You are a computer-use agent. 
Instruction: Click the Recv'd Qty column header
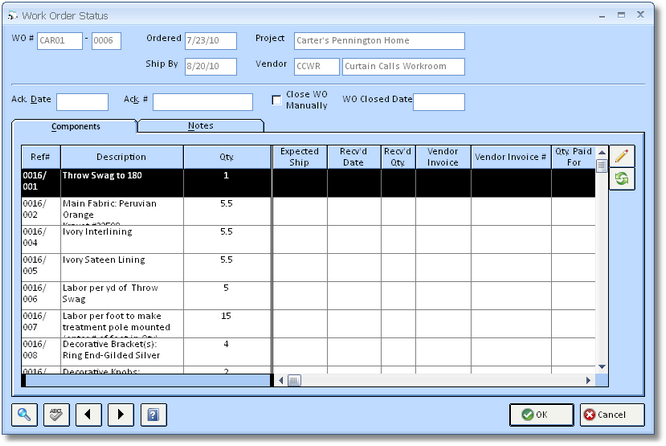point(398,157)
